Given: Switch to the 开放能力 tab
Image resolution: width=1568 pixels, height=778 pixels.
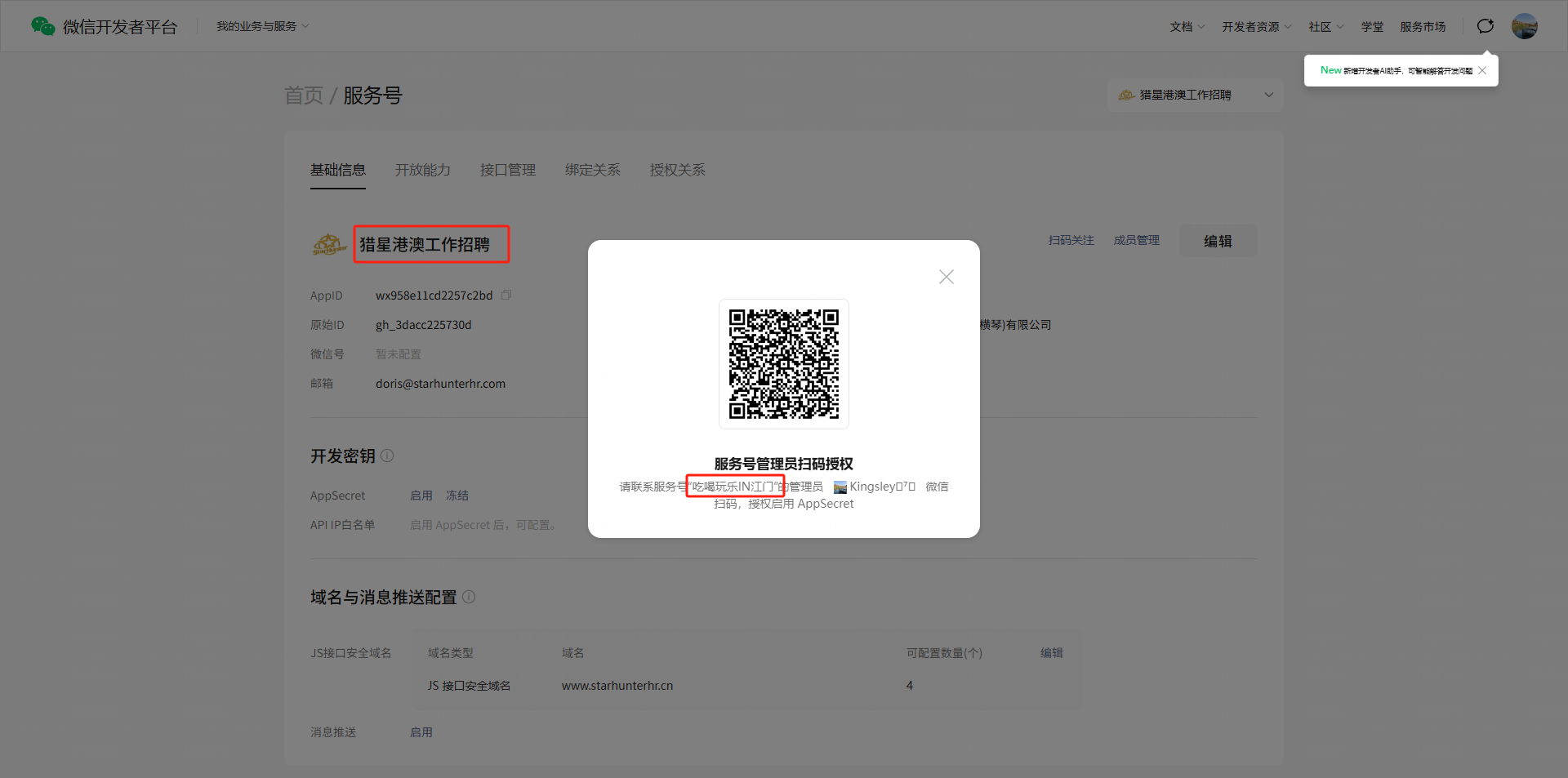Looking at the screenshot, I should coord(423,170).
